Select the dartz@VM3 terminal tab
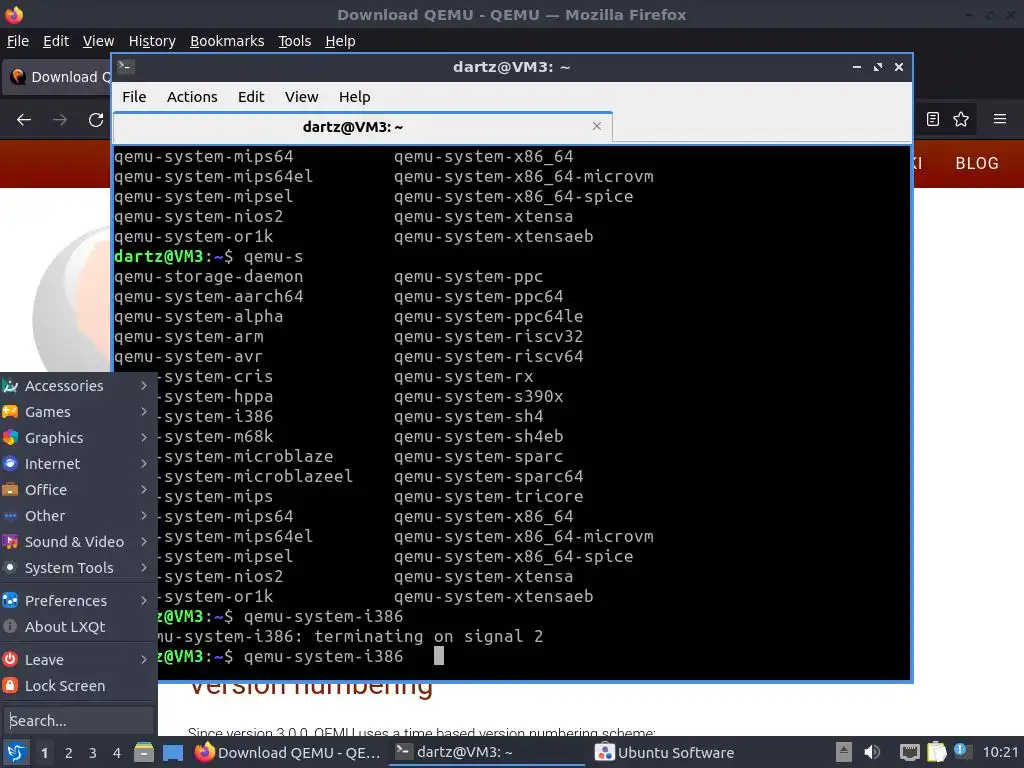This screenshot has width=1024, height=768. tap(362, 127)
